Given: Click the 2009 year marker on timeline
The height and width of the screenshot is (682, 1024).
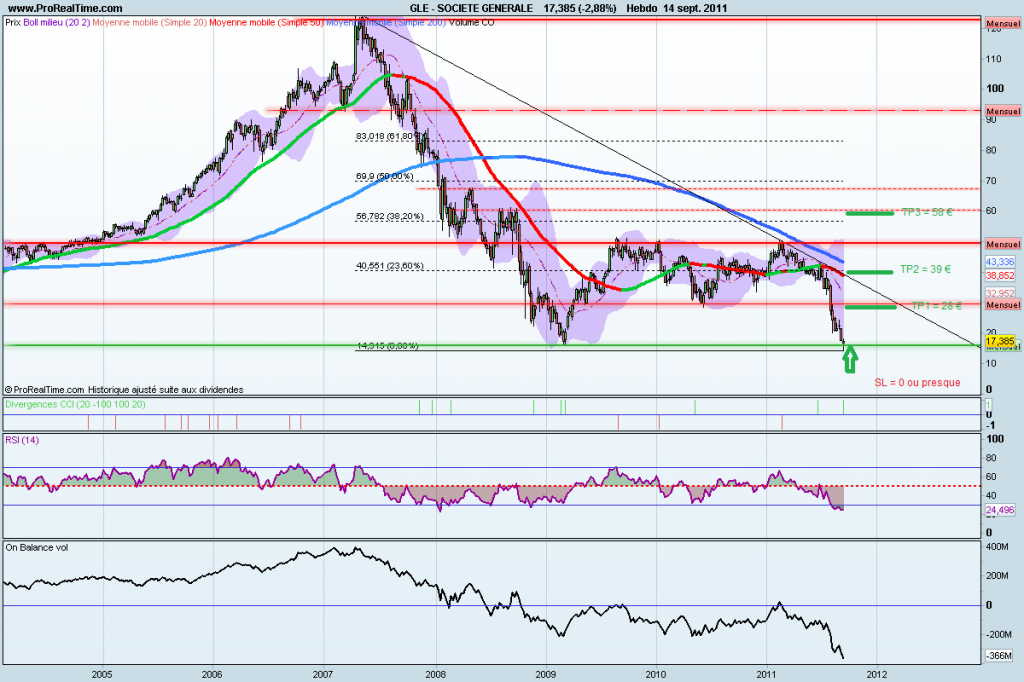Looking at the screenshot, I should (x=545, y=674).
